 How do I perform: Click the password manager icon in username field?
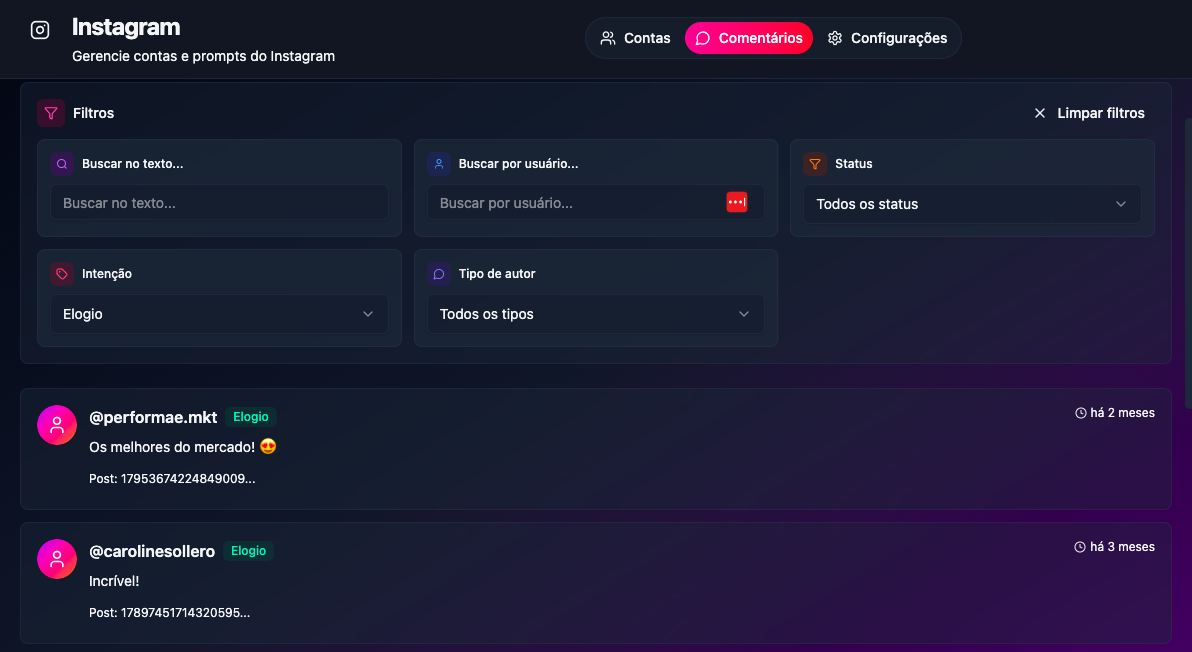click(x=737, y=201)
